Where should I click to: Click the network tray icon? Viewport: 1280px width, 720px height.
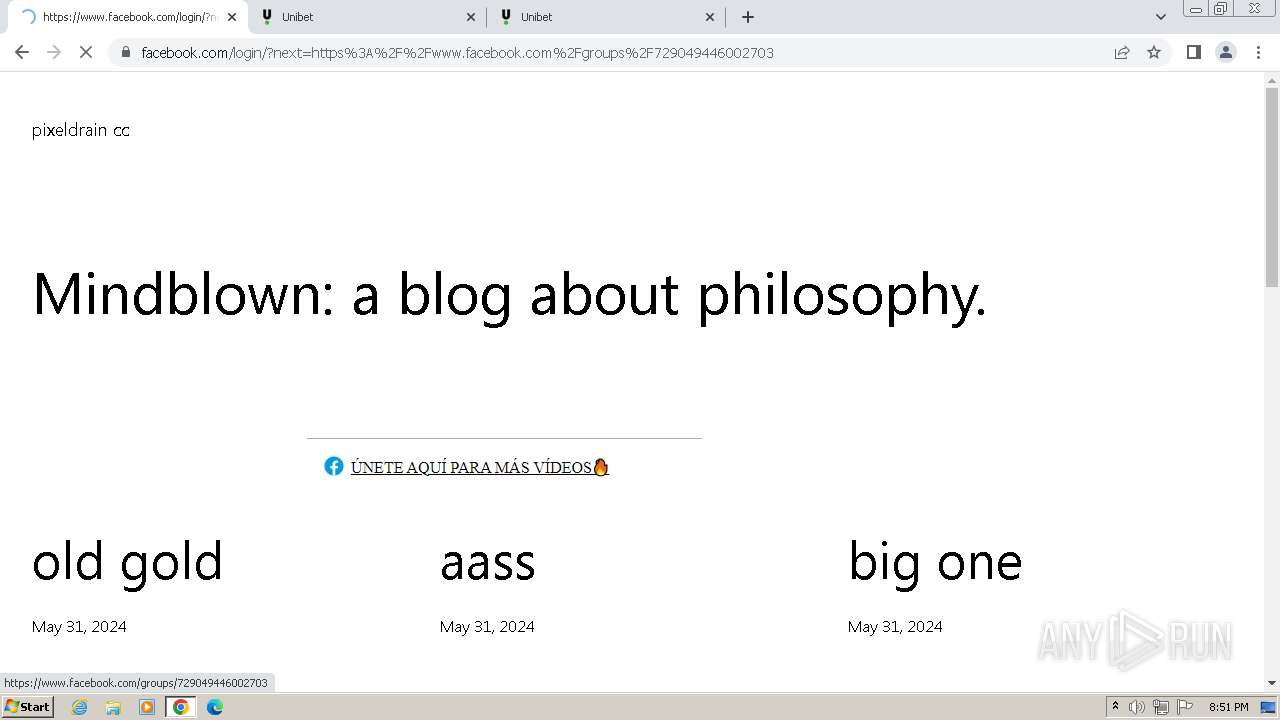[1161, 707]
